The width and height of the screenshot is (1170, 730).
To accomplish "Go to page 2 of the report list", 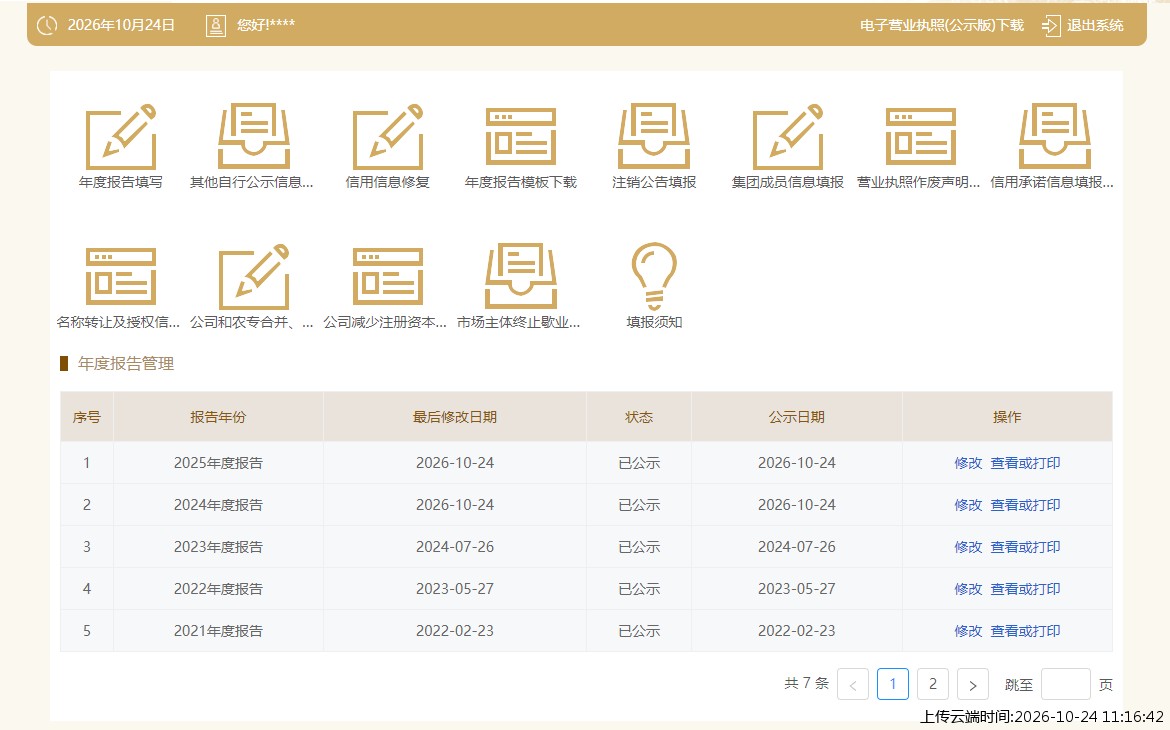I will [933, 684].
